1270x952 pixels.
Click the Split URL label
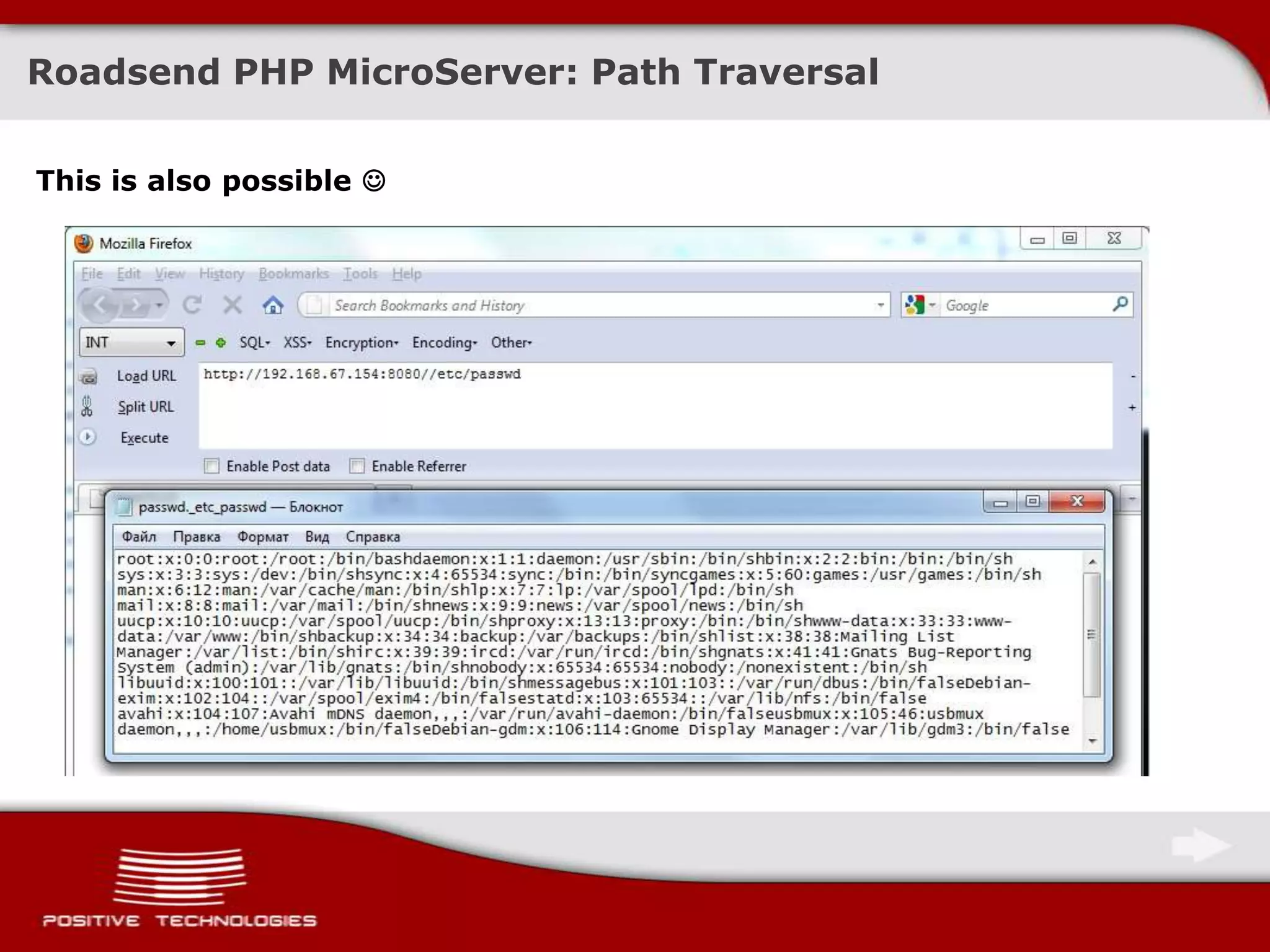point(146,407)
